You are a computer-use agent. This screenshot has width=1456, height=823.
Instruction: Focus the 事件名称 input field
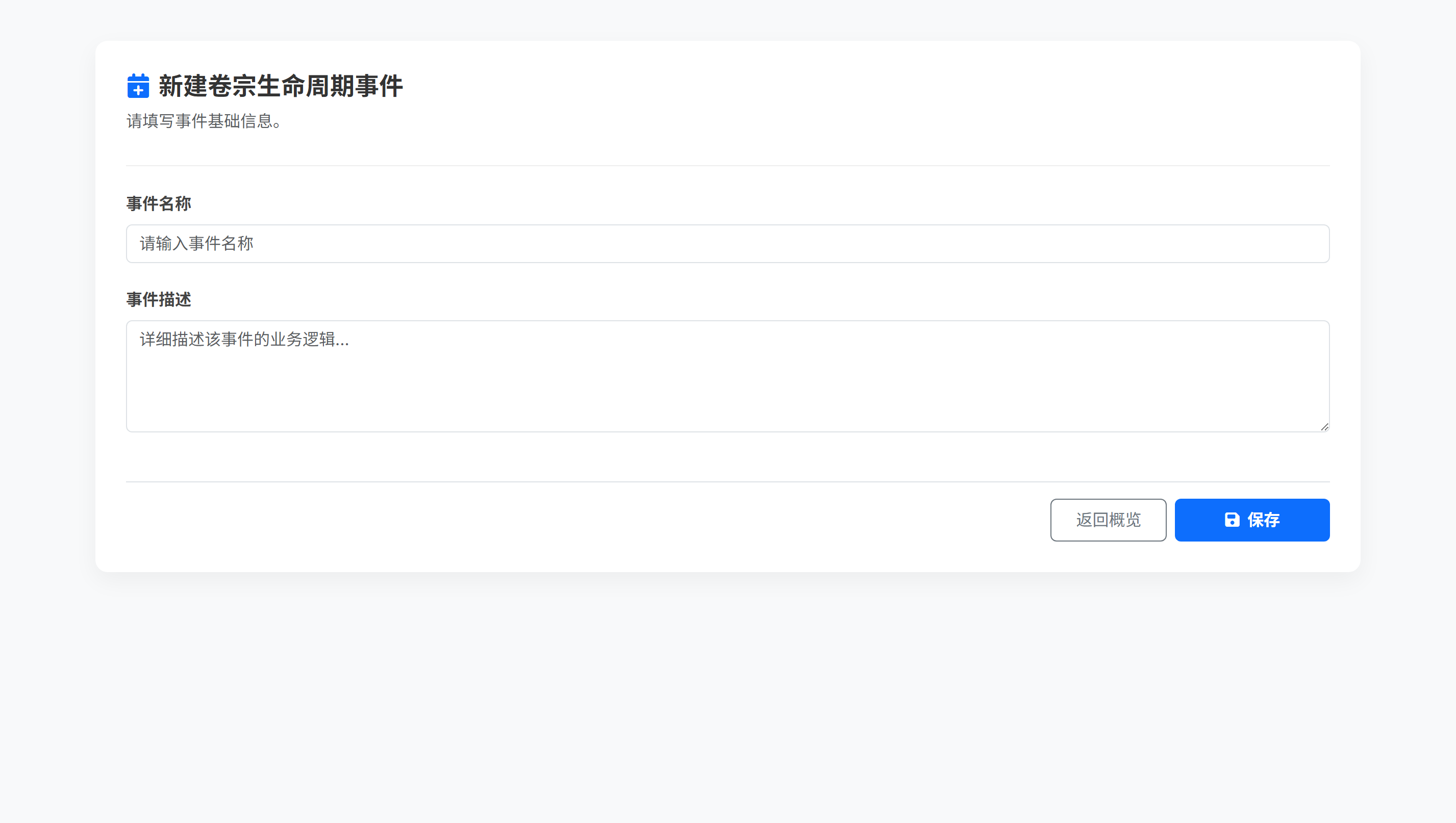[727, 244]
